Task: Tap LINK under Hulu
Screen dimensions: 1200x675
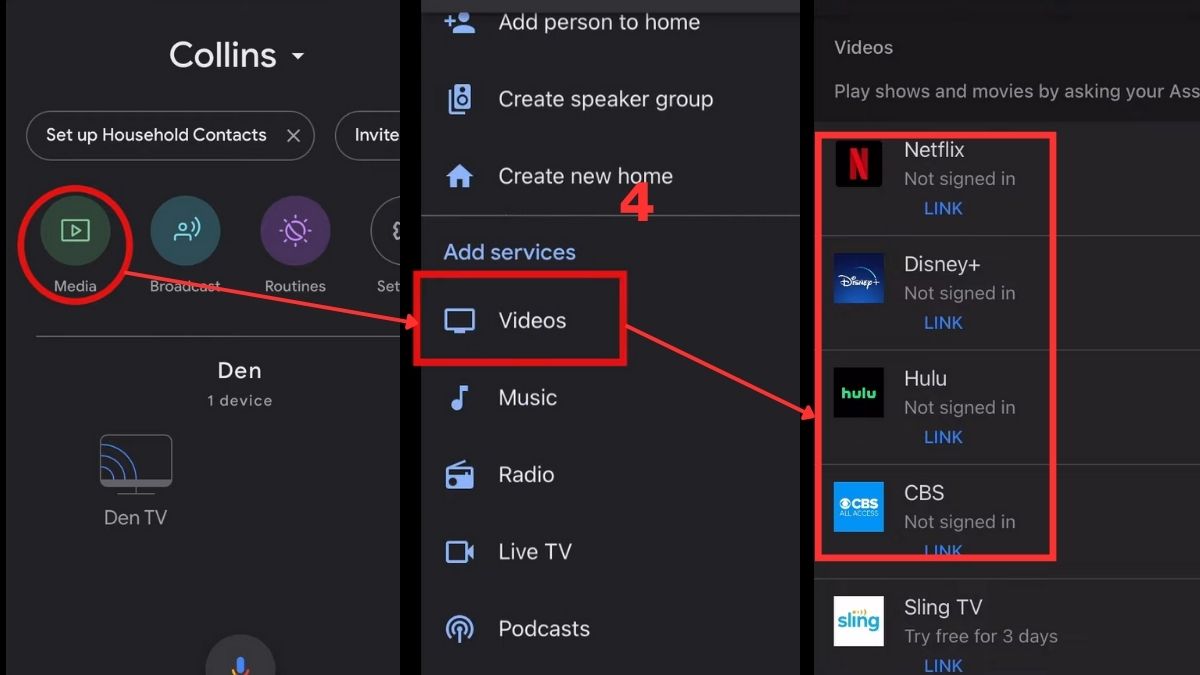Action: point(943,437)
